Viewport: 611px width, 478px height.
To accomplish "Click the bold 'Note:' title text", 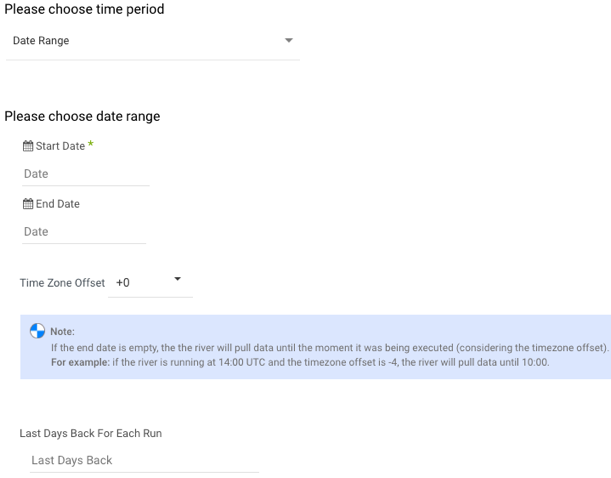I will coord(62,332).
